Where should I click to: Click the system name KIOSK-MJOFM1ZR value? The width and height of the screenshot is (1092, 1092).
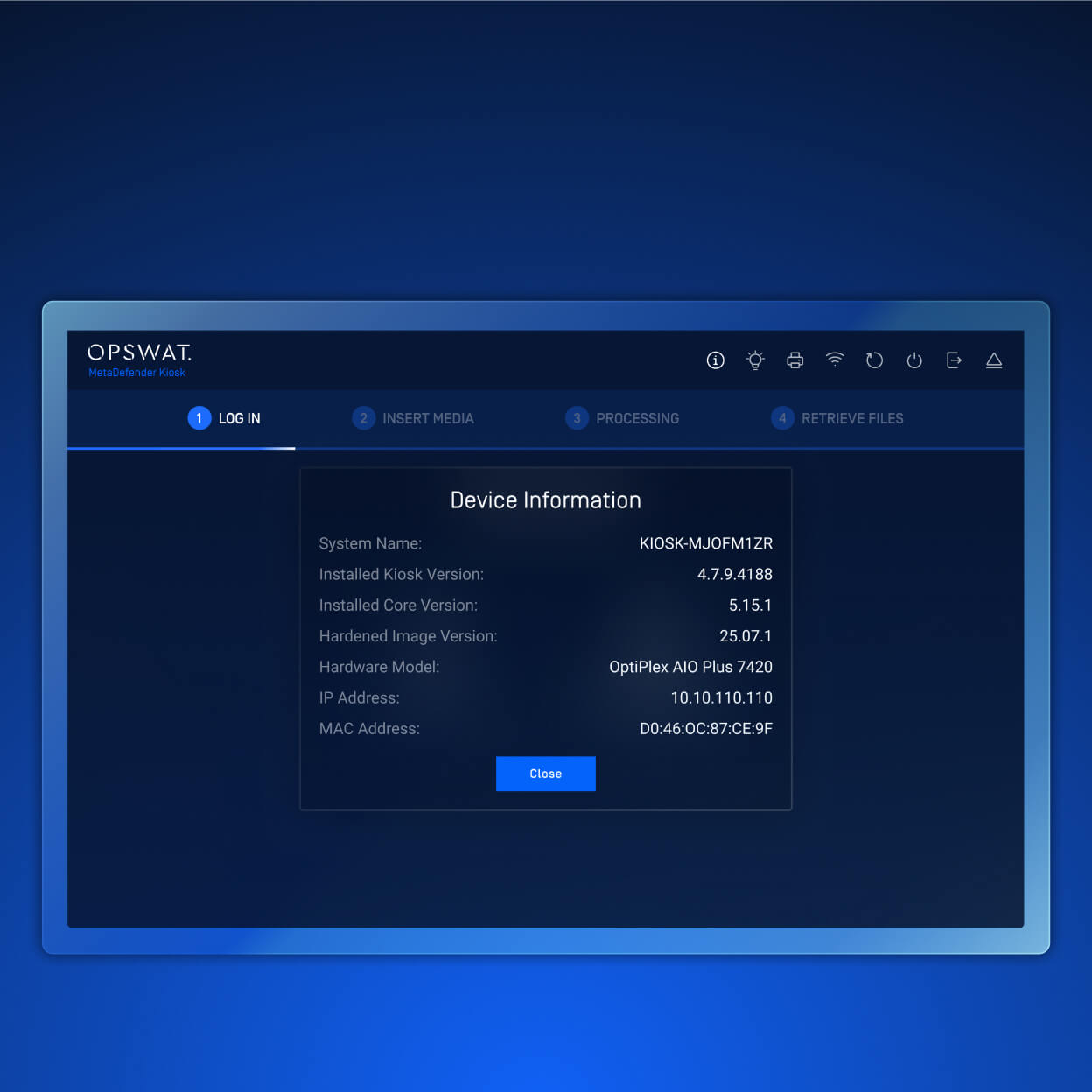tap(705, 543)
